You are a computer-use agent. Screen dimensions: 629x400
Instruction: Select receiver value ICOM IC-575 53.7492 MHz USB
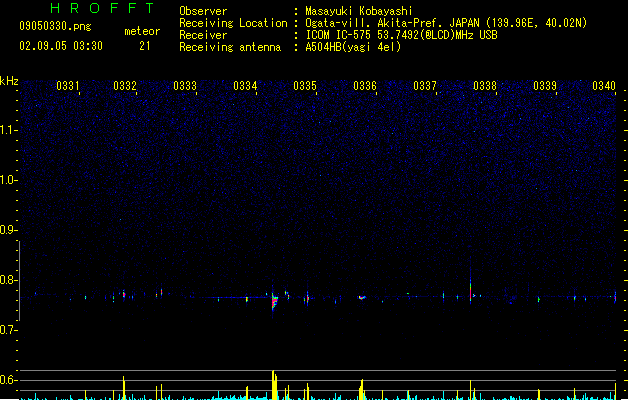point(402,35)
